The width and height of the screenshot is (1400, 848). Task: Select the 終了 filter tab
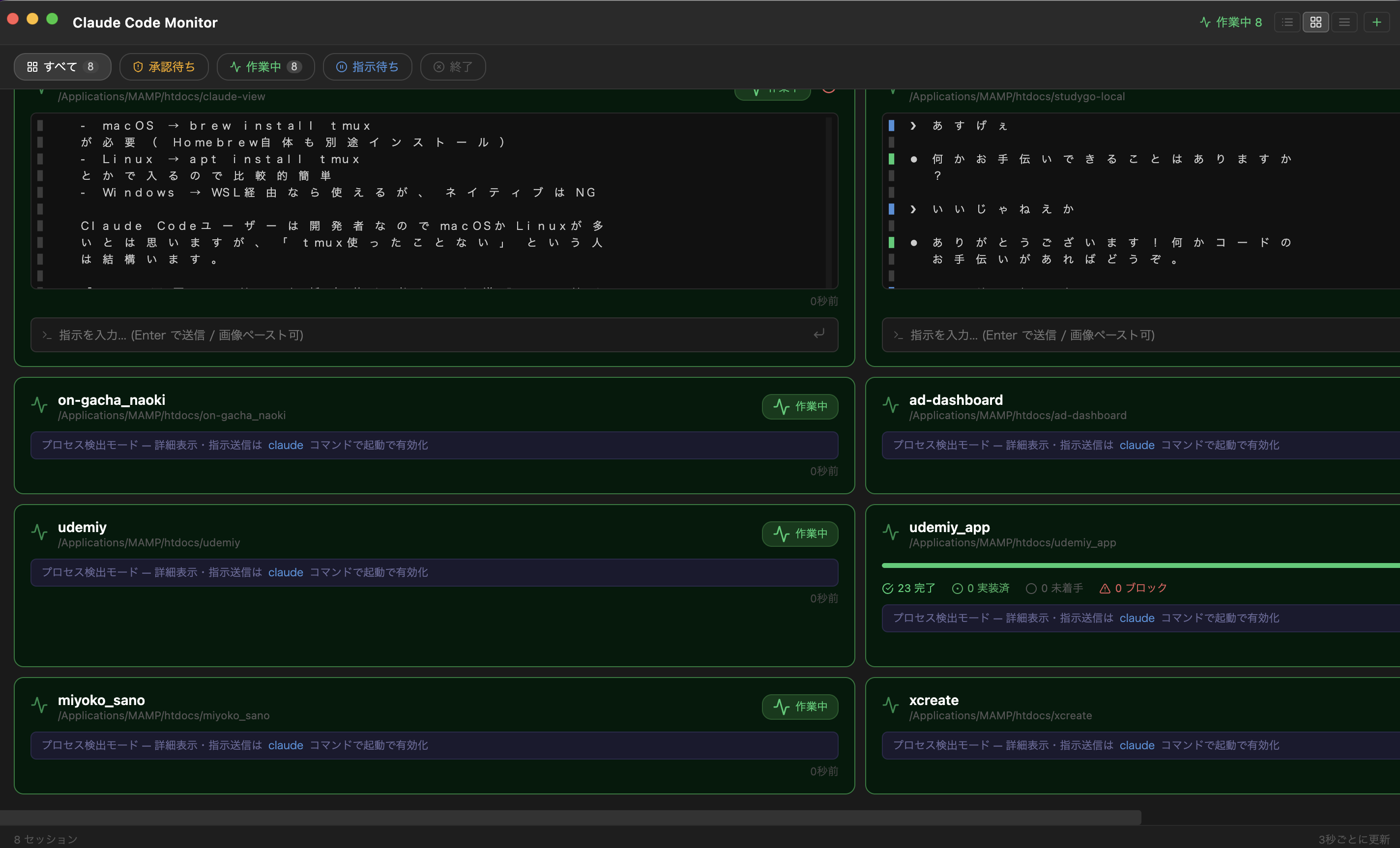(x=453, y=66)
